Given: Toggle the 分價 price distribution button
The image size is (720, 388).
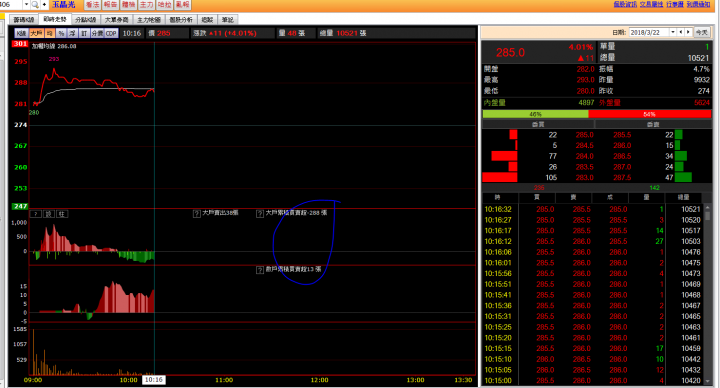Looking at the screenshot, I should [97, 33].
